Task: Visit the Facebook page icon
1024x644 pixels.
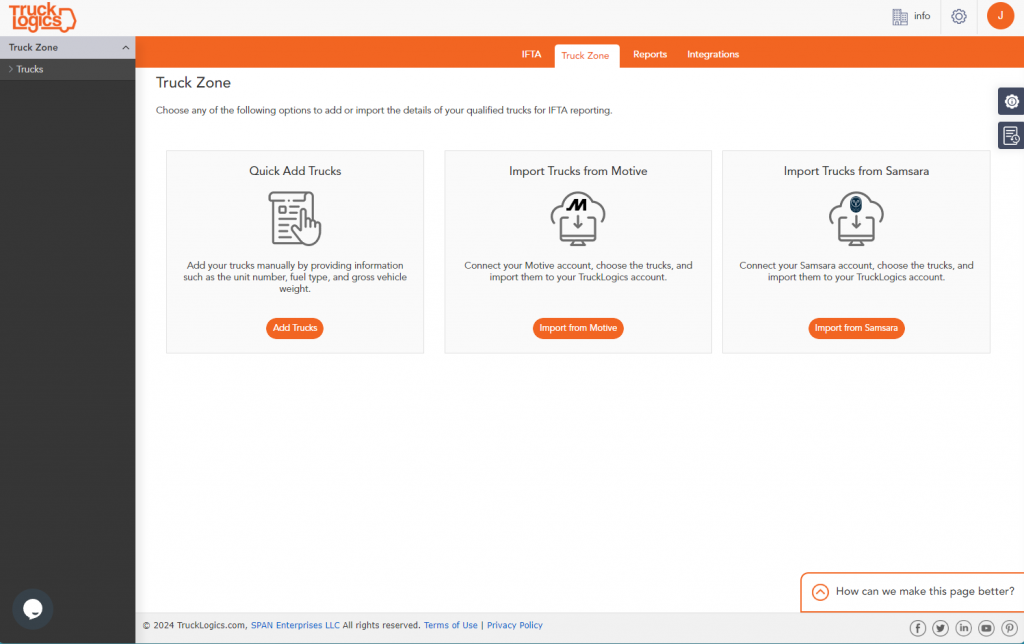Action: coord(918,628)
